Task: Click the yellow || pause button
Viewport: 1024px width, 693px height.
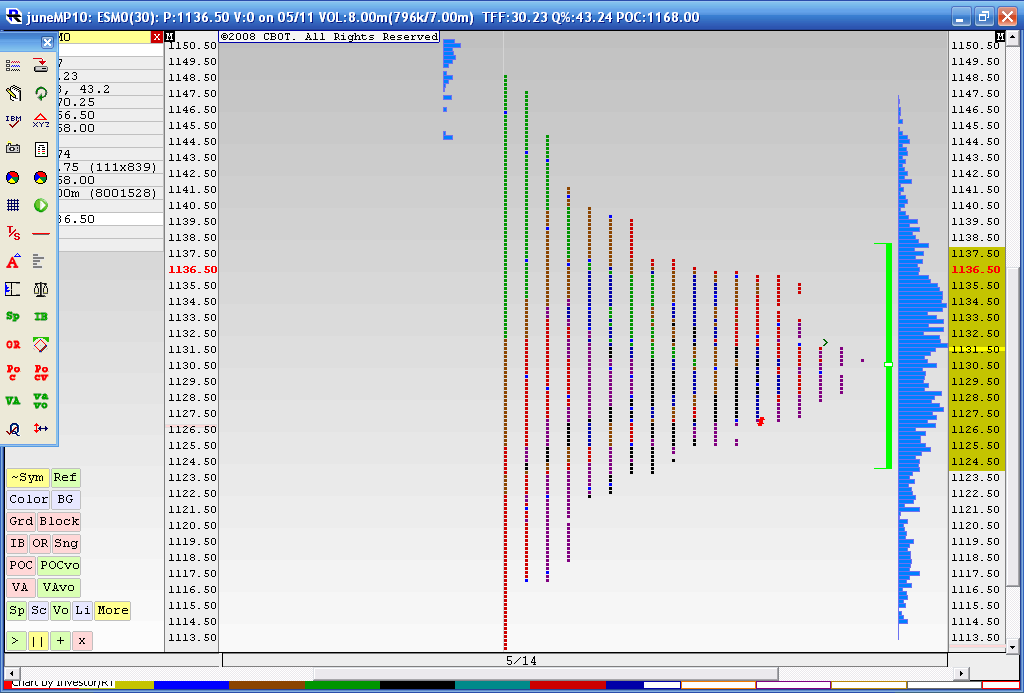Action: pos(39,641)
